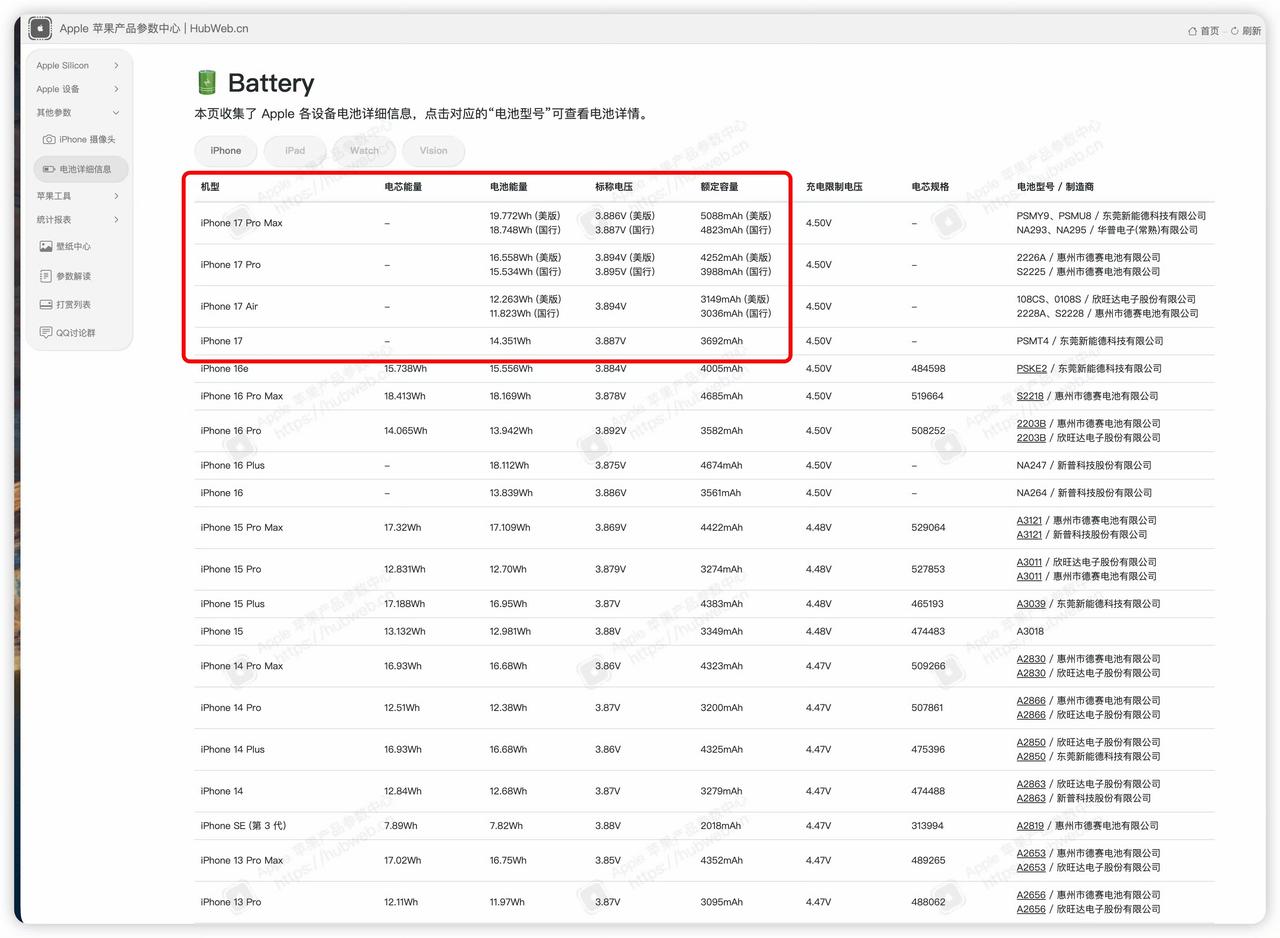This screenshot has height=938, width=1280.
Task: Click the 4005mAh capacity value
Action: click(722, 368)
